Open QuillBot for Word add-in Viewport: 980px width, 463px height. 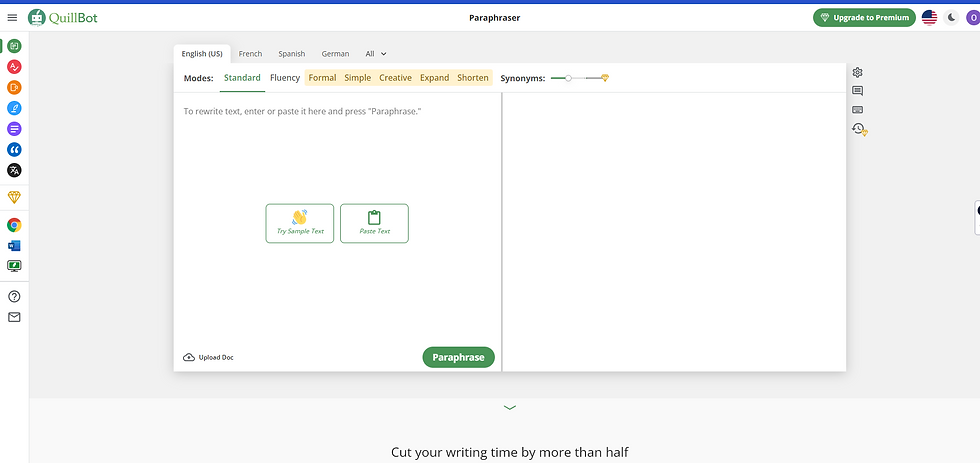(14, 246)
